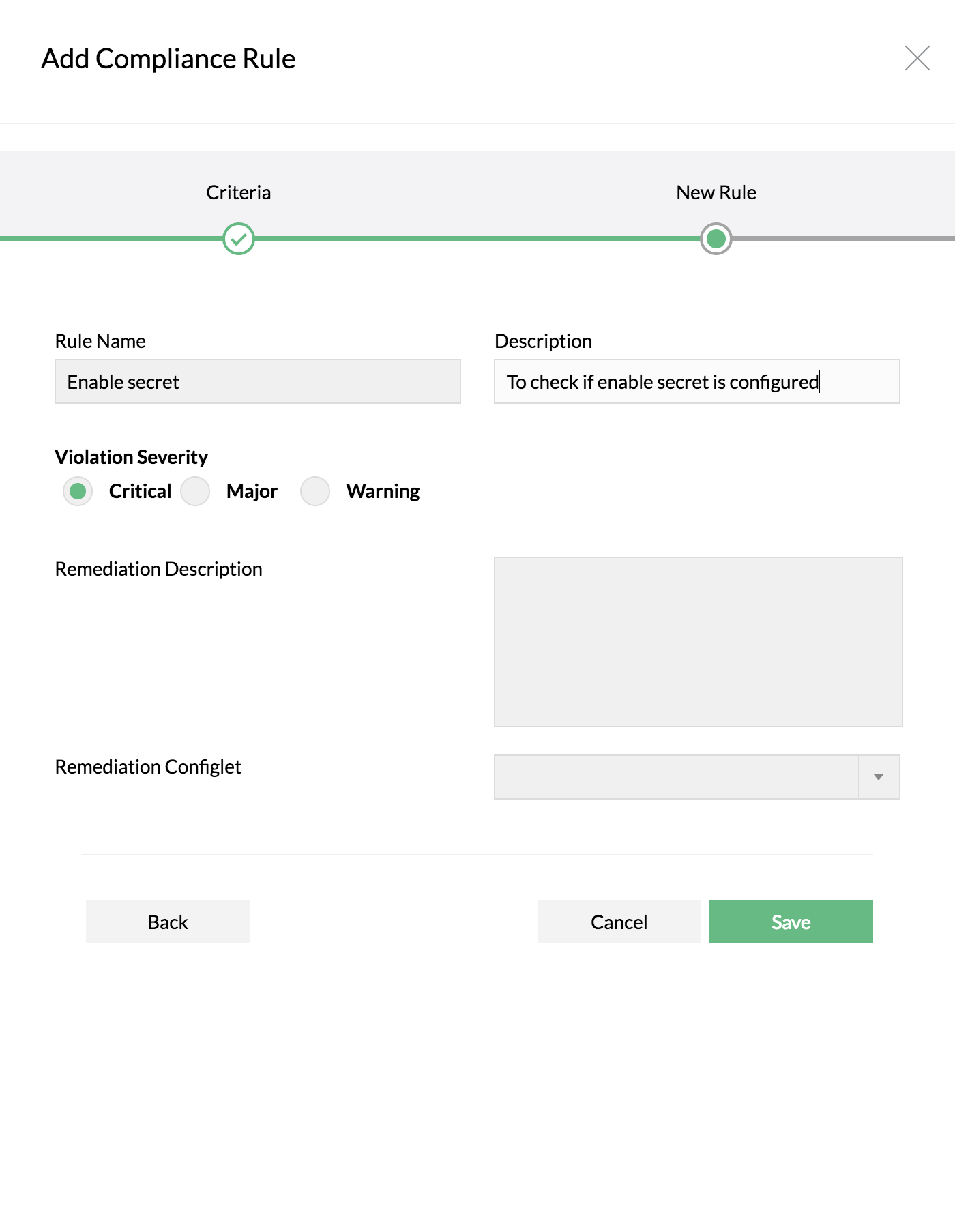Switch to the New Rule step label
Viewport: 955px width, 1232px height.
tap(716, 192)
